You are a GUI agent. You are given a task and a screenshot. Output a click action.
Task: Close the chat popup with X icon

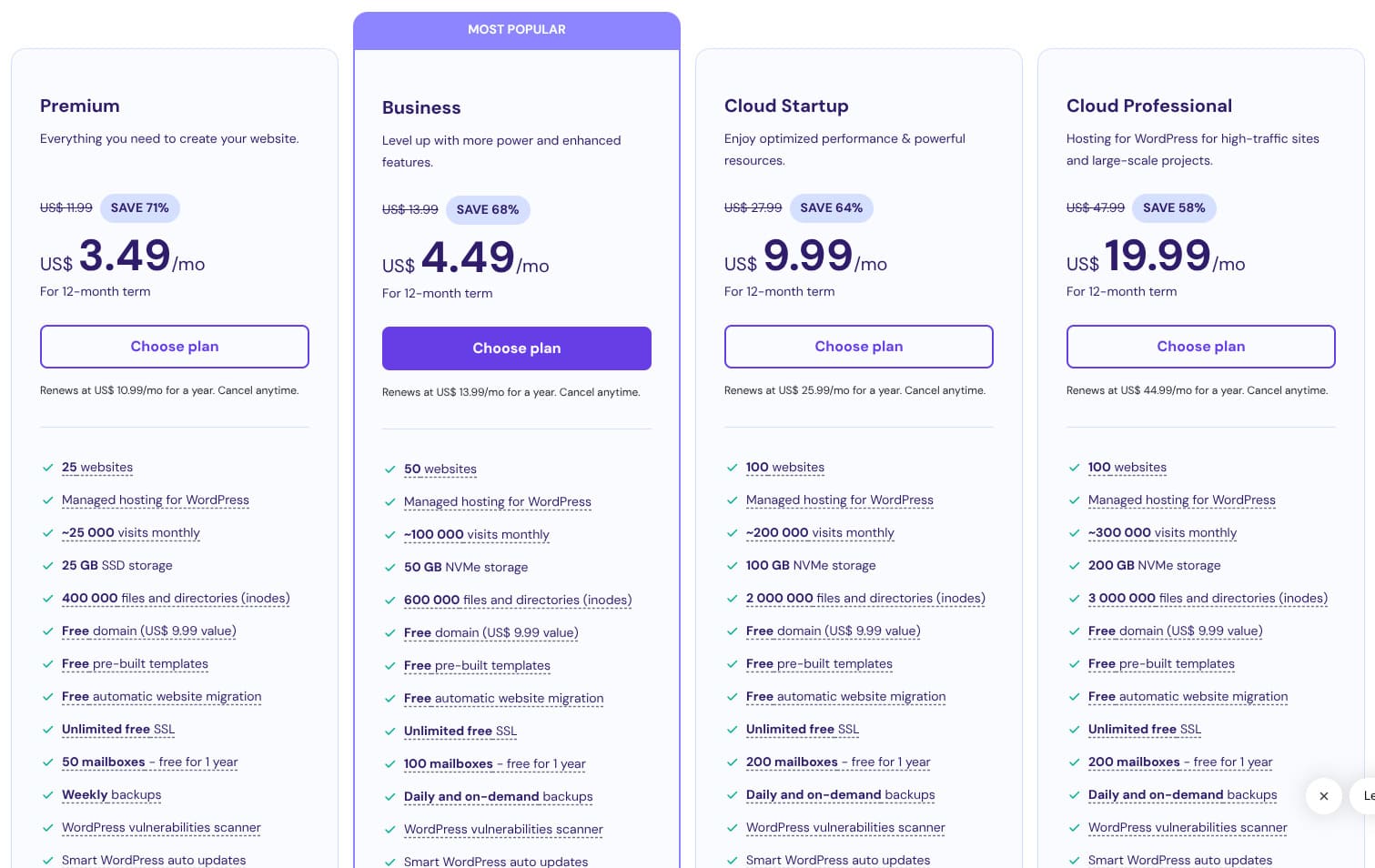[1323, 796]
